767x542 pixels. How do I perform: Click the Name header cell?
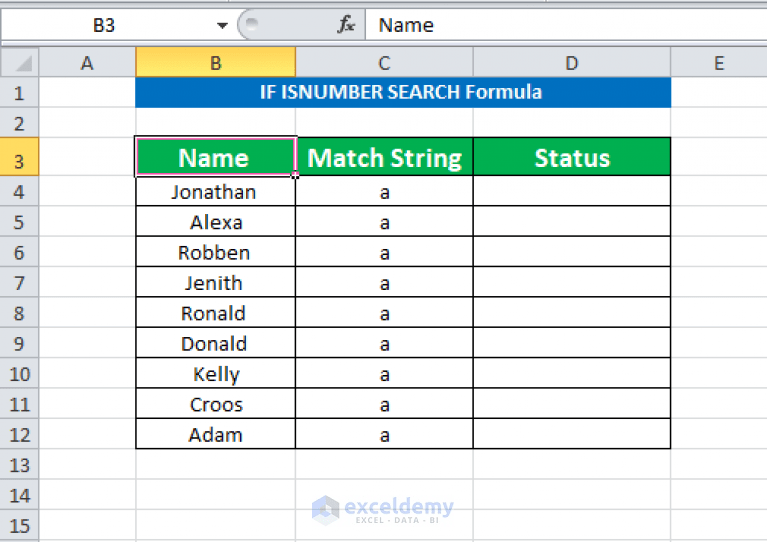(x=216, y=157)
